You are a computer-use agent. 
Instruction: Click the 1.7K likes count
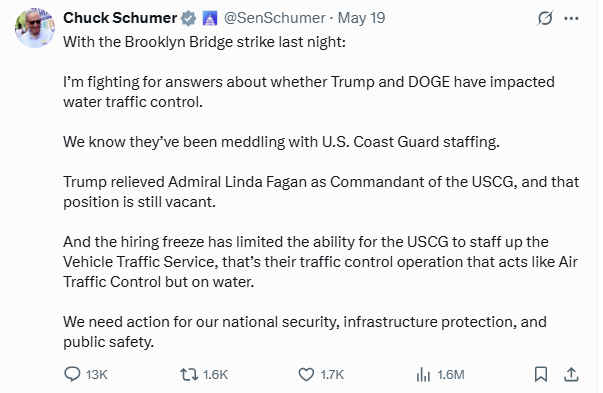click(x=332, y=374)
